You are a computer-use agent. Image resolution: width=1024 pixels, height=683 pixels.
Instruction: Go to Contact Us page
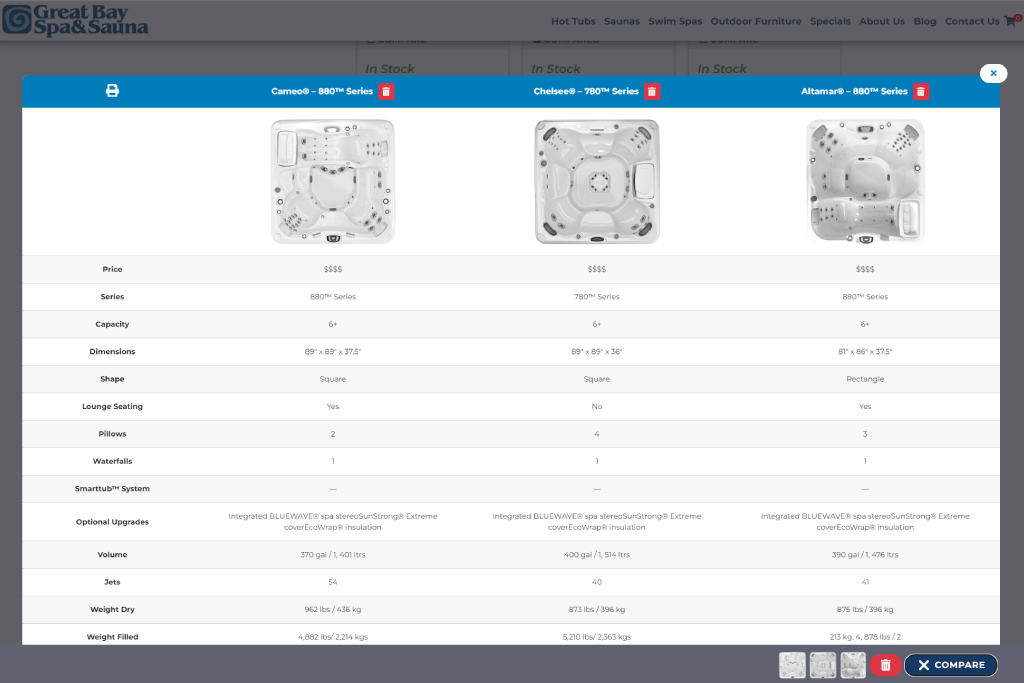click(972, 21)
